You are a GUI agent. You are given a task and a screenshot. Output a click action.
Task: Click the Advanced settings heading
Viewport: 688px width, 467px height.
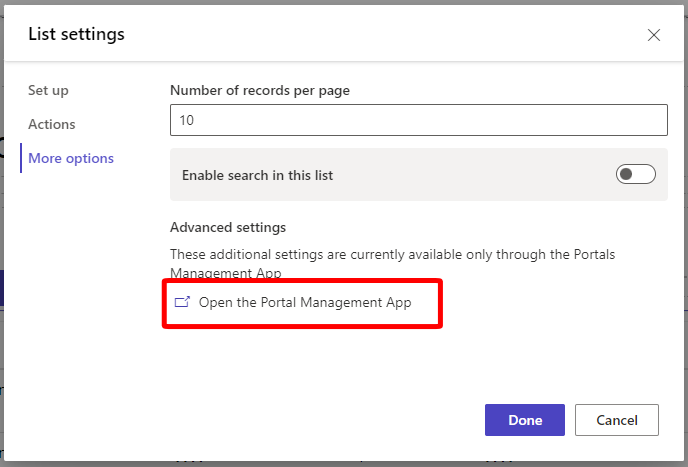tap(228, 227)
